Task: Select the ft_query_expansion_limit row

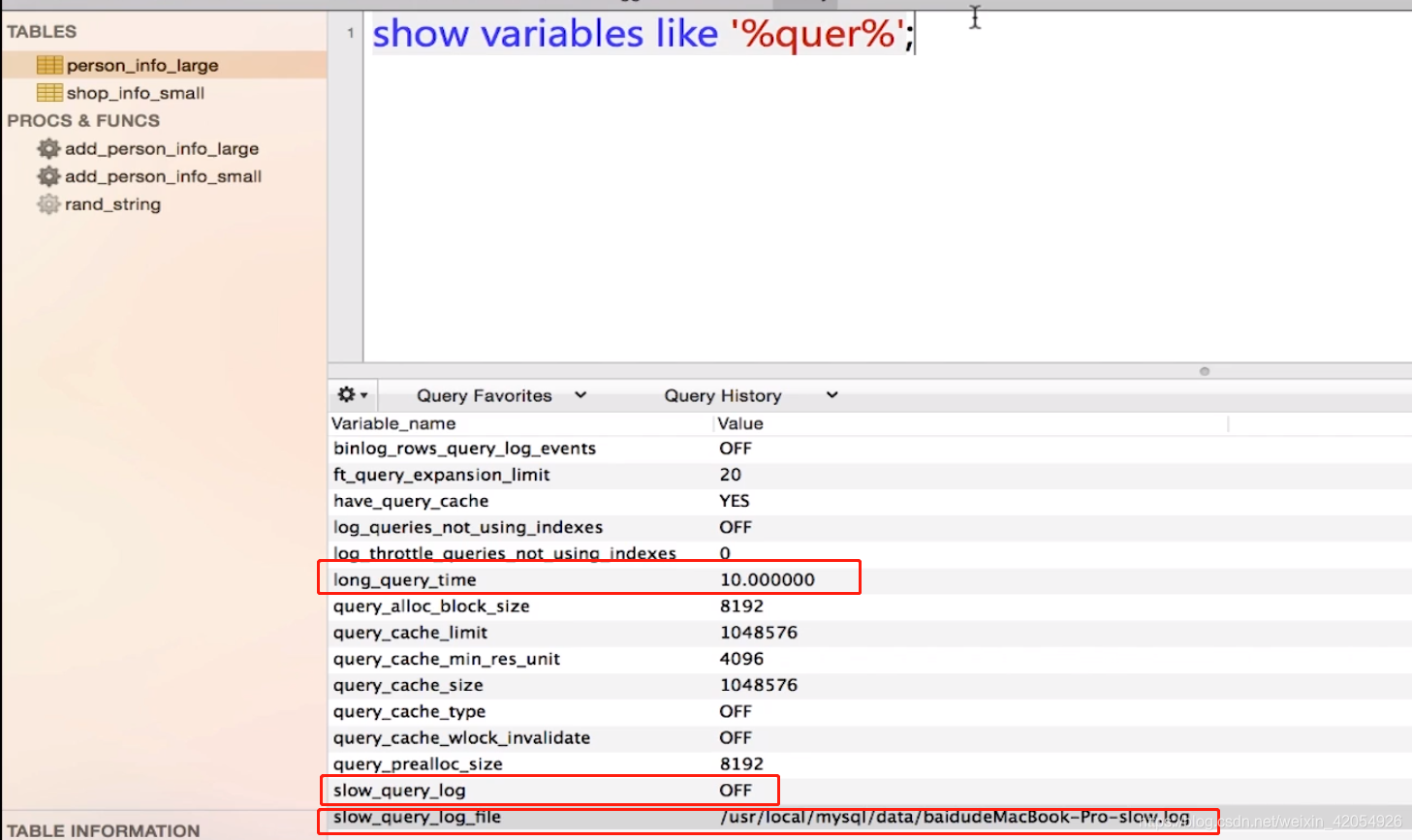Action: 869,475
